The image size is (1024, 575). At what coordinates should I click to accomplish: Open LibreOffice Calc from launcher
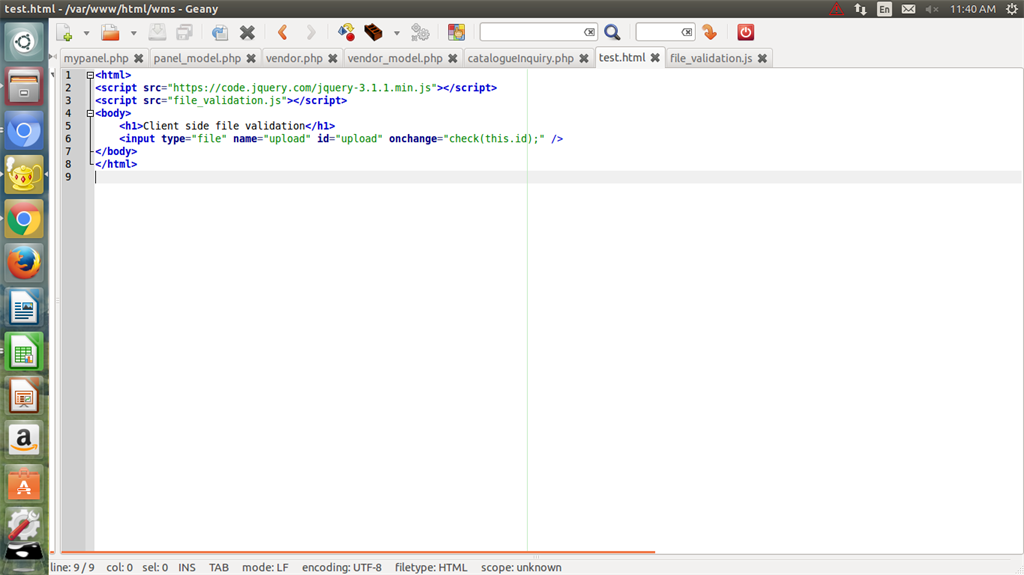(24, 352)
